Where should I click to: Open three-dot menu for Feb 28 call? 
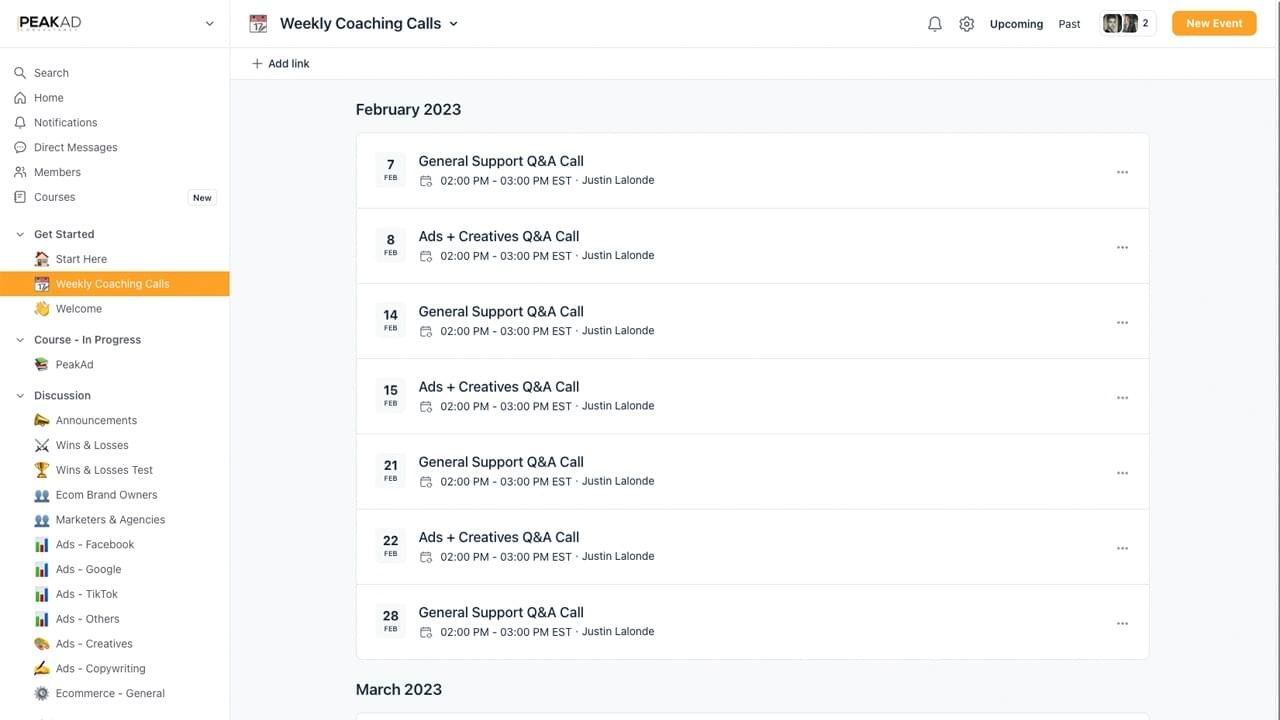tap(1122, 624)
